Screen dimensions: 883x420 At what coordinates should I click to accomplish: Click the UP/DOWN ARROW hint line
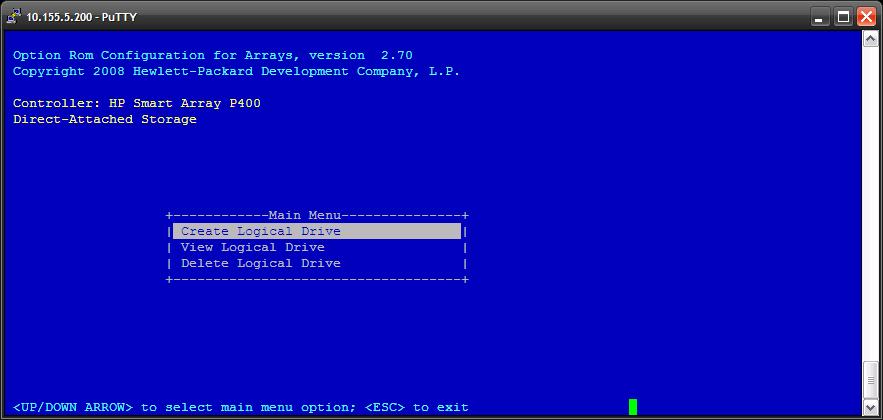pyautogui.click(x=240, y=407)
